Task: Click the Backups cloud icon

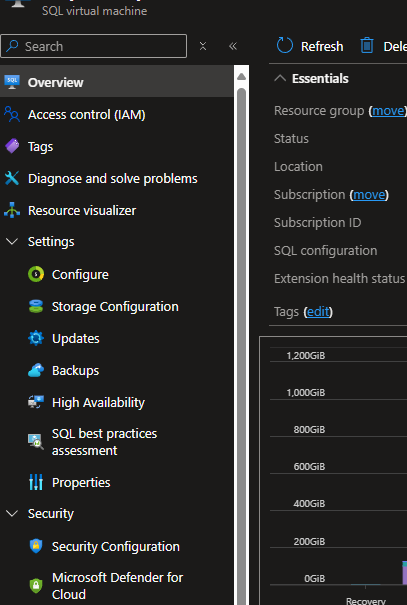Action: 36,370
